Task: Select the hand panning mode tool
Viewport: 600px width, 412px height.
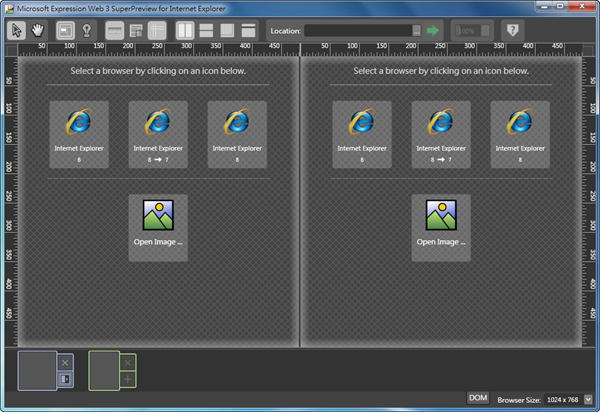Action: pyautogui.click(x=38, y=30)
